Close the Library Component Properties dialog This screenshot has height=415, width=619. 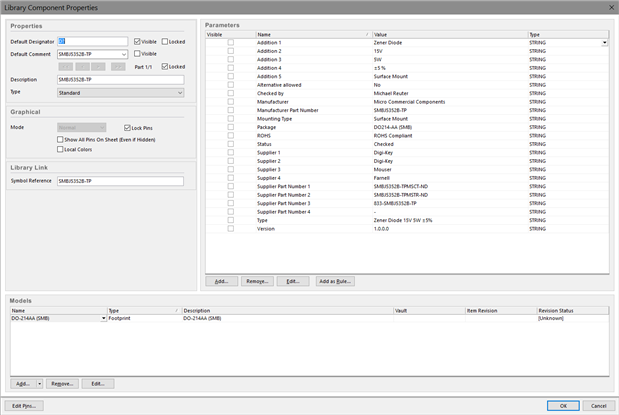coord(608,7)
